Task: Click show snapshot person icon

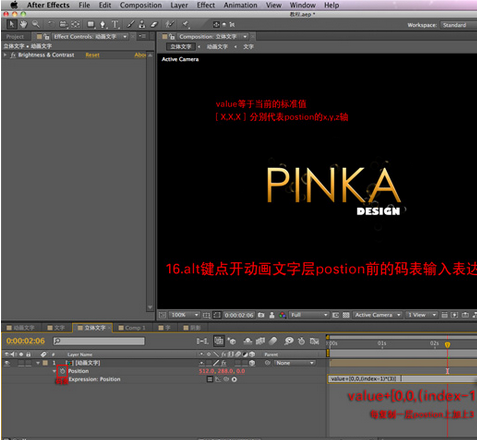Action: click(272, 315)
